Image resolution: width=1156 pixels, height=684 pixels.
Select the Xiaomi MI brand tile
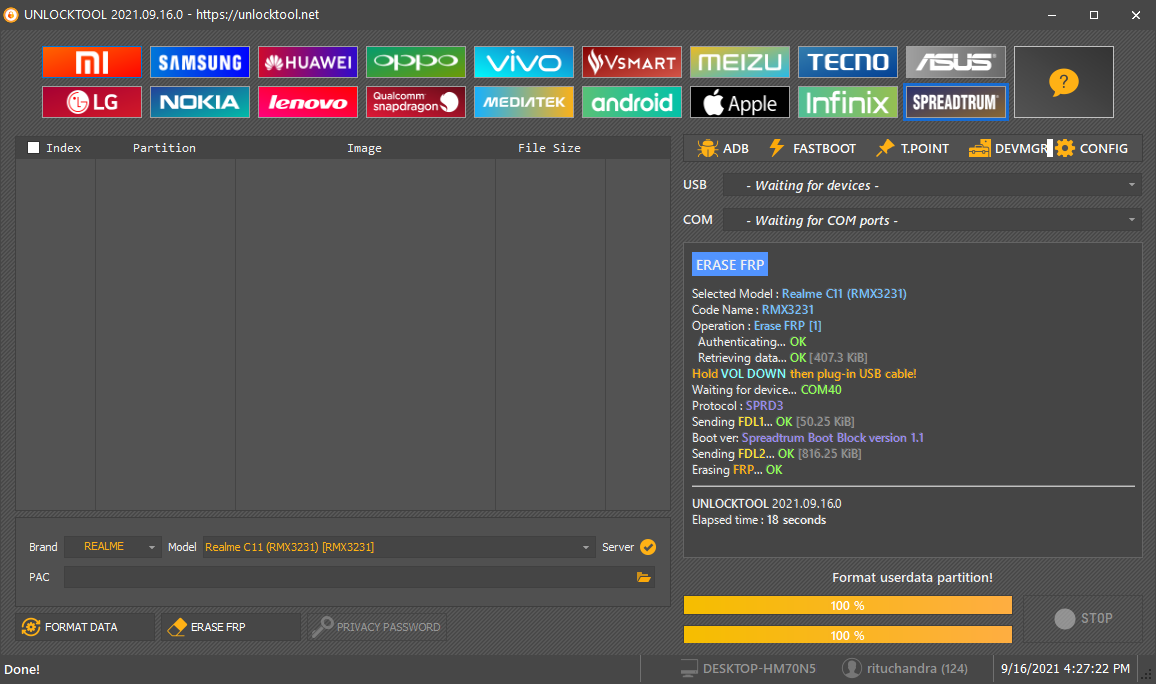(x=91, y=62)
